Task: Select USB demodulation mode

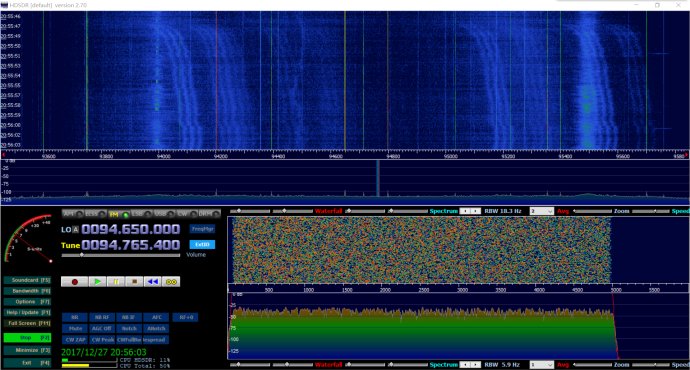Action: pyautogui.click(x=165, y=214)
